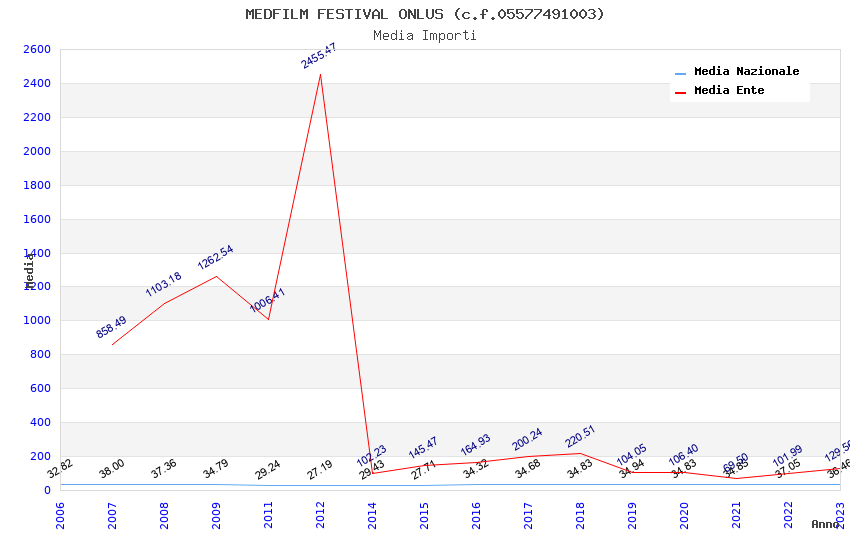This screenshot has height=550, width=850.
Task: Click data label 164.93
Action: click(x=475, y=445)
